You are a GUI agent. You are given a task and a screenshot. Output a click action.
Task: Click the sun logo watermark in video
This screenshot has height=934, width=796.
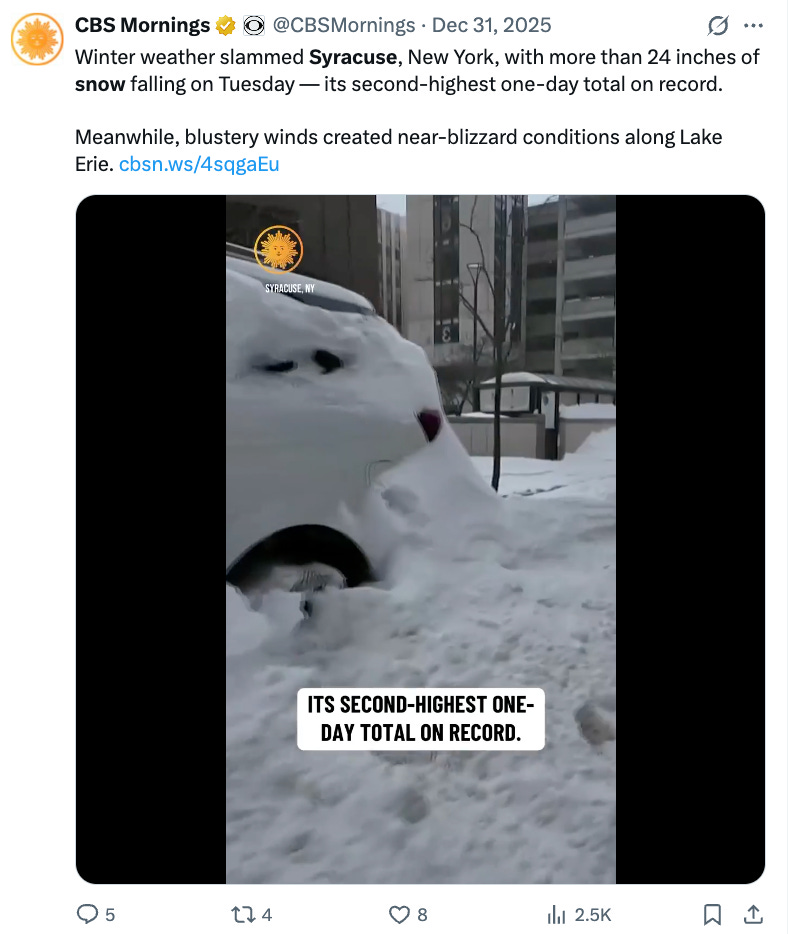pyautogui.click(x=278, y=250)
